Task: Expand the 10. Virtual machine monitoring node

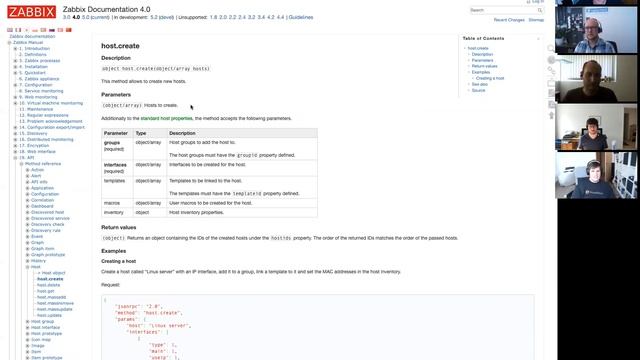Action: (x=16, y=103)
